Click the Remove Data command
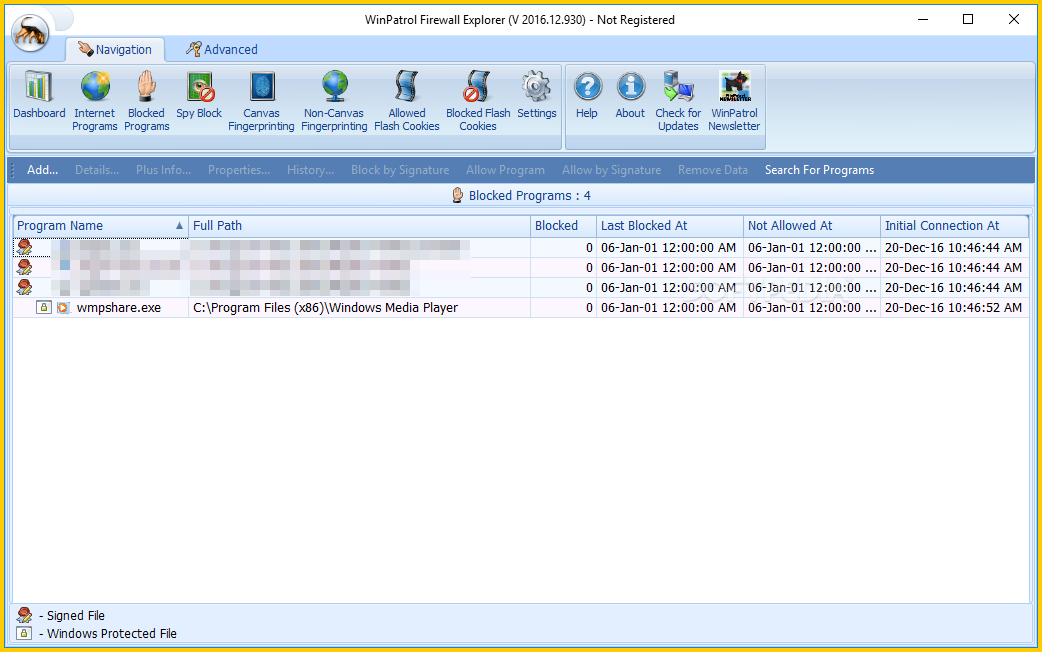 [712, 170]
